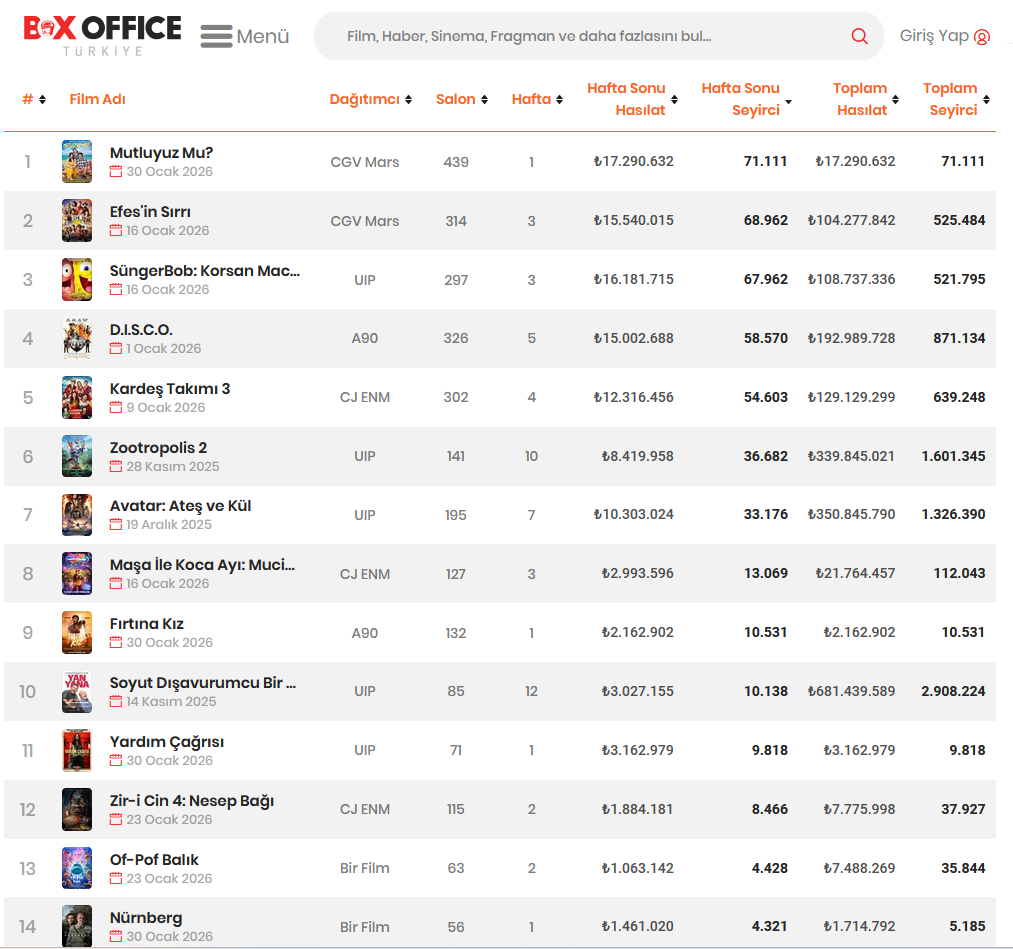Screen dimensions: 1013x949
Task: Open Zir-i Cin 4: Nesep Bağı link
Action: click(192, 801)
